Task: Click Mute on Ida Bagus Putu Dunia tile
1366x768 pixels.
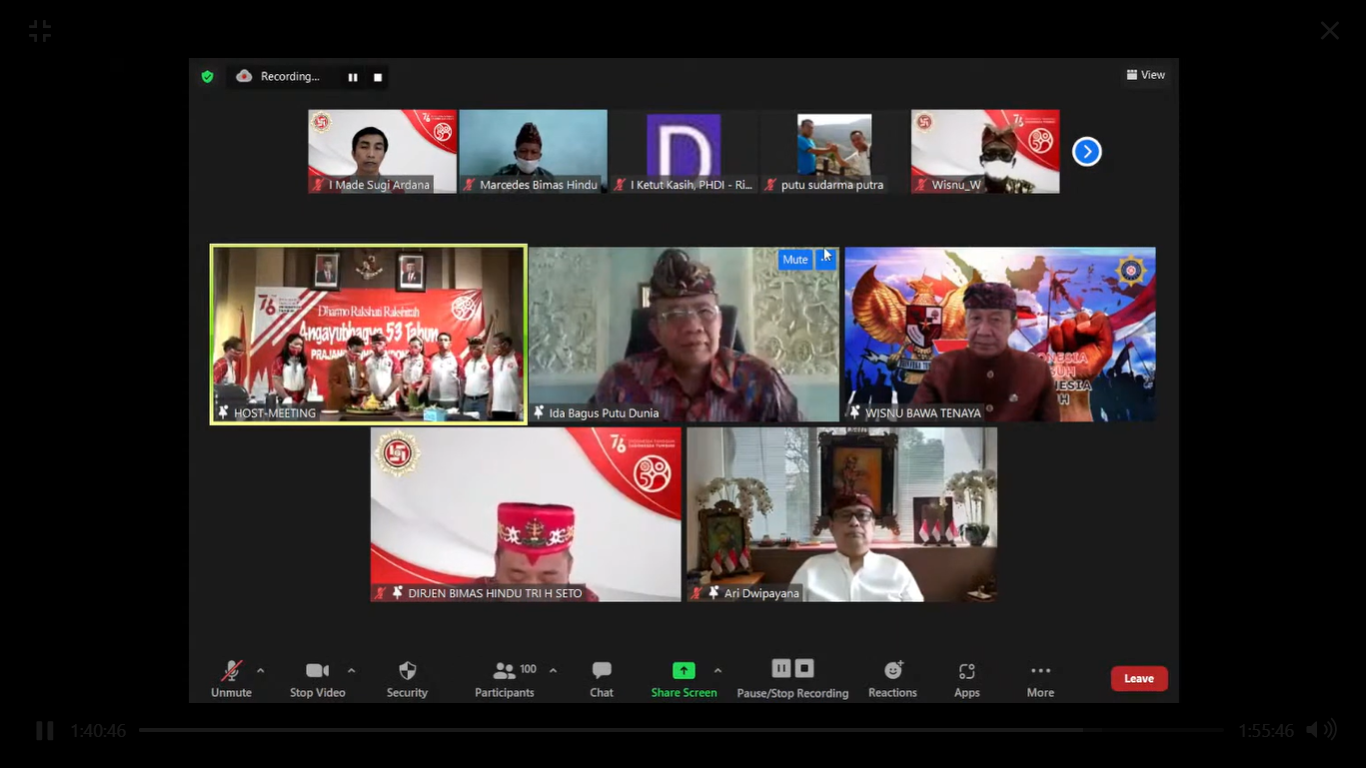Action: (795, 259)
